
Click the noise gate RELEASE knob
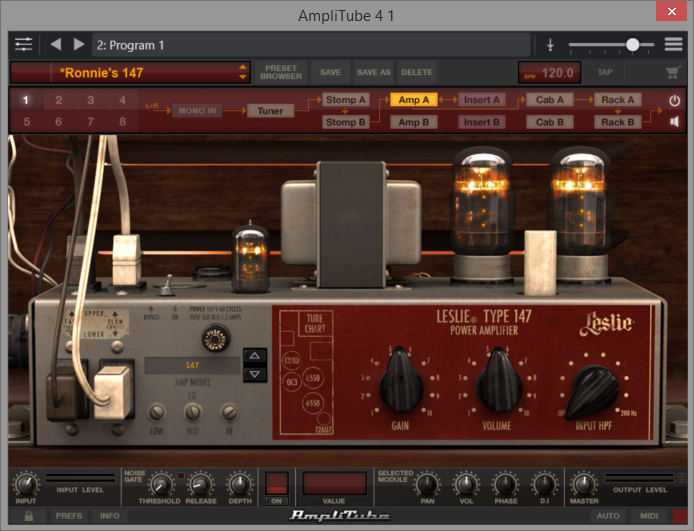(x=200, y=484)
